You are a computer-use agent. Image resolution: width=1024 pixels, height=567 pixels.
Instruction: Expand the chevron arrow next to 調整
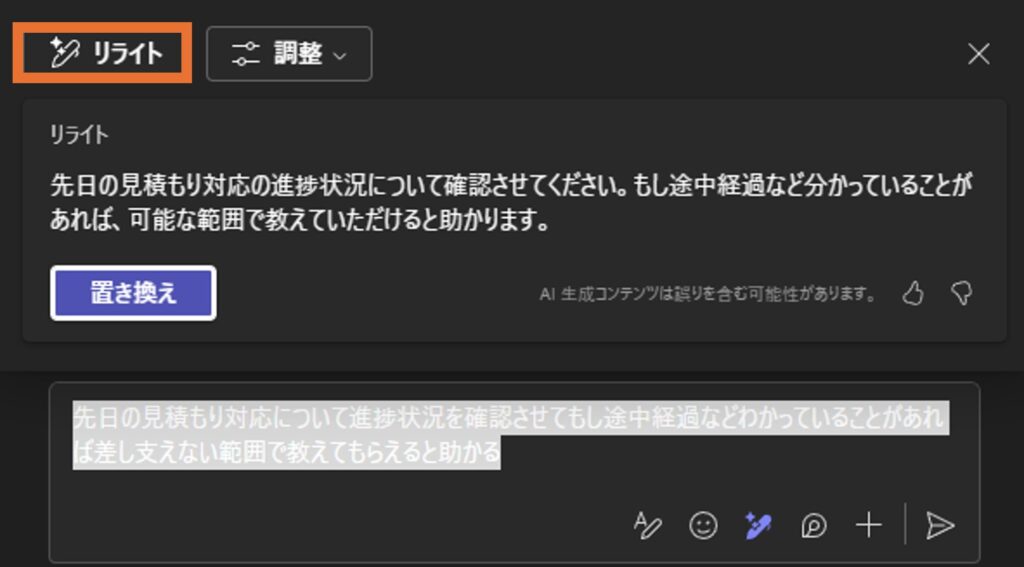coord(340,56)
